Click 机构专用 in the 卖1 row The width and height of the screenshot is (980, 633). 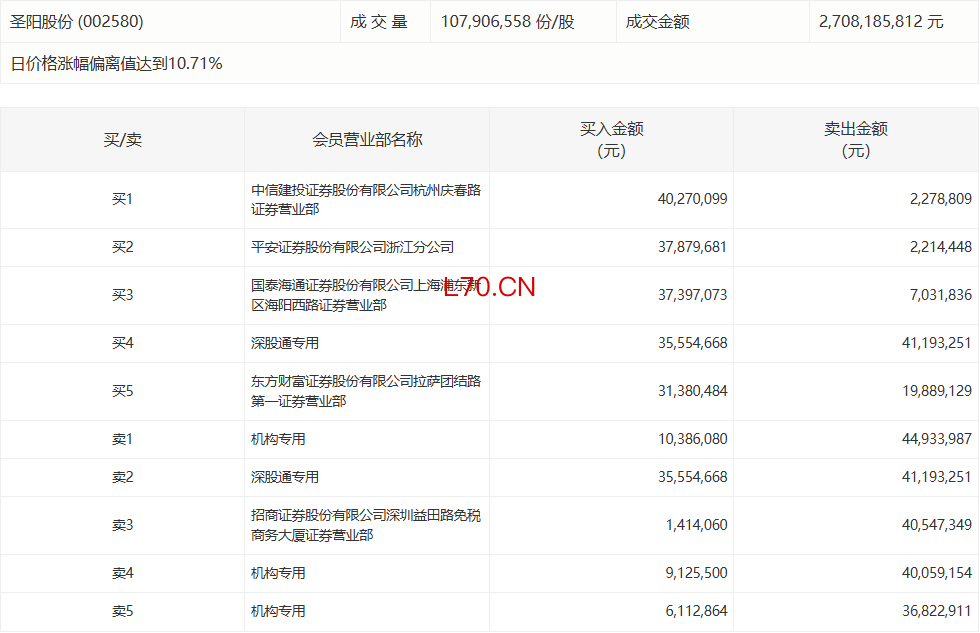278,439
